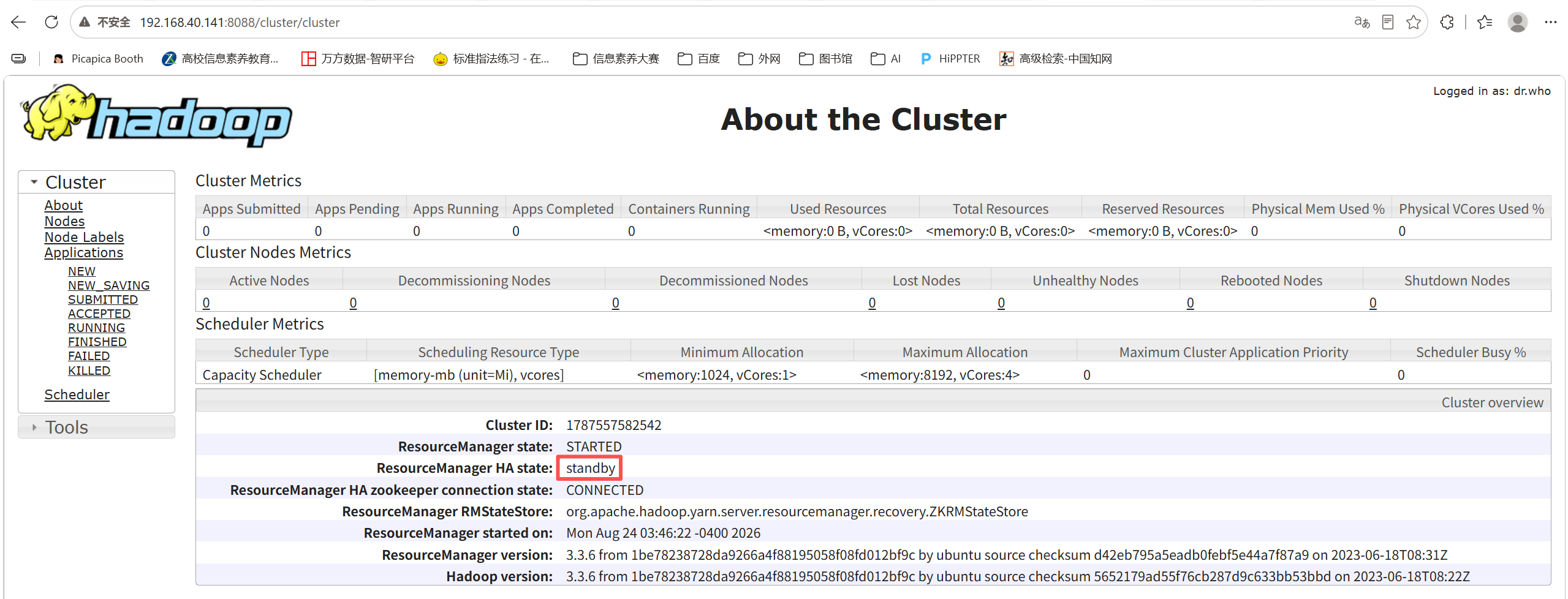Open the 信息素养大赛 bookmark folder

tap(616, 59)
